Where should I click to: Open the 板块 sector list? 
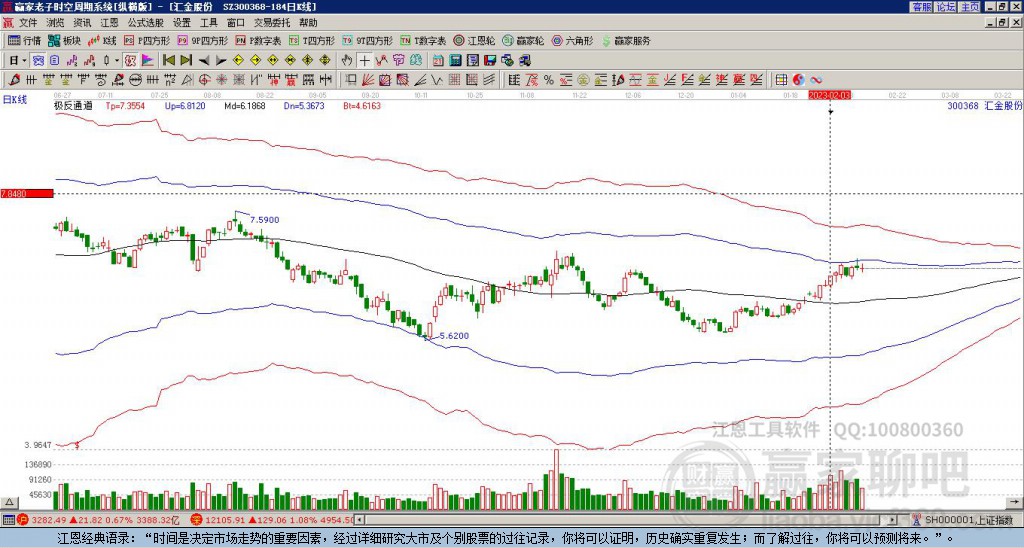pos(64,41)
